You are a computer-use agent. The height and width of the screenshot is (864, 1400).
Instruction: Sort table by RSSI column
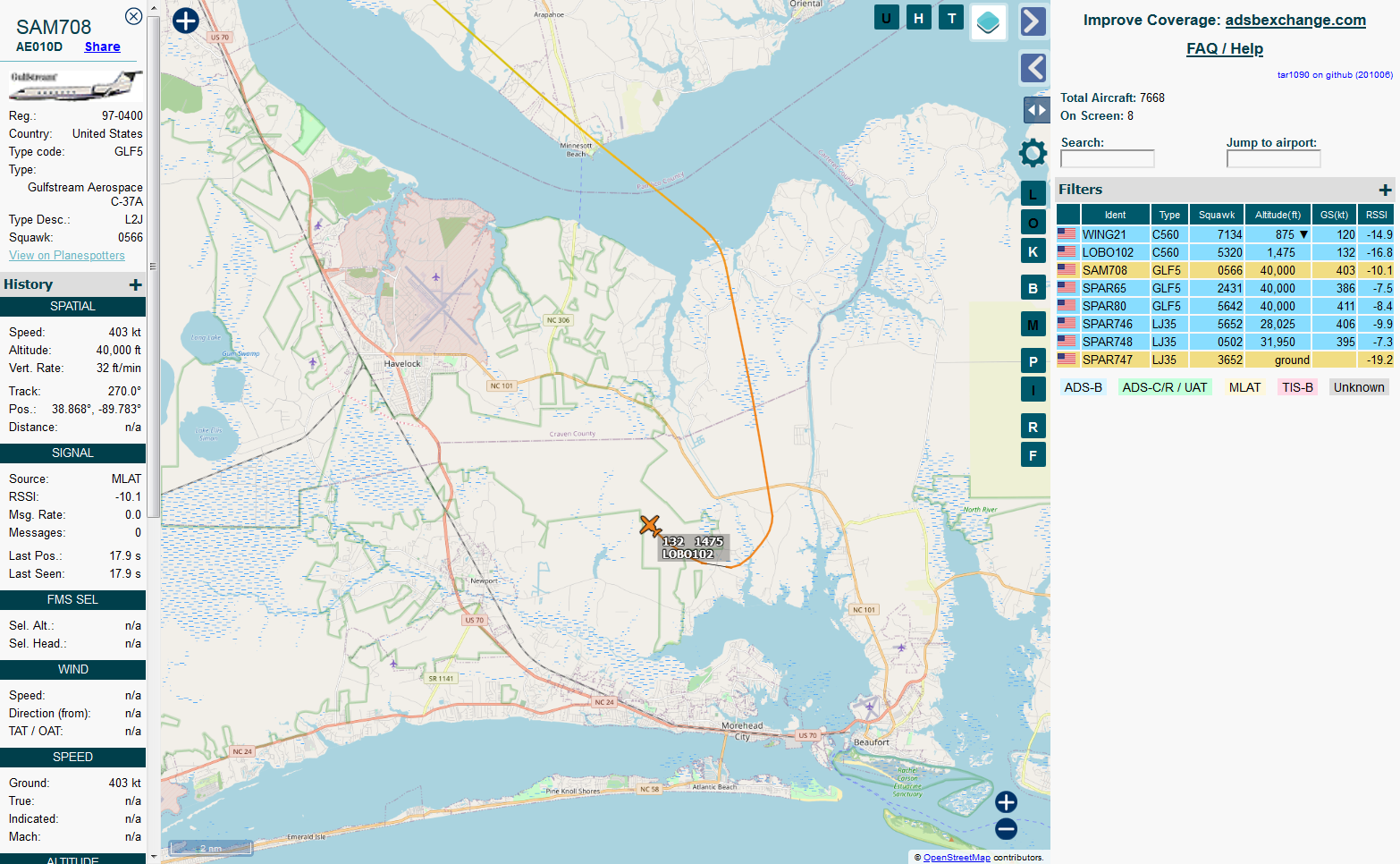point(1376,215)
